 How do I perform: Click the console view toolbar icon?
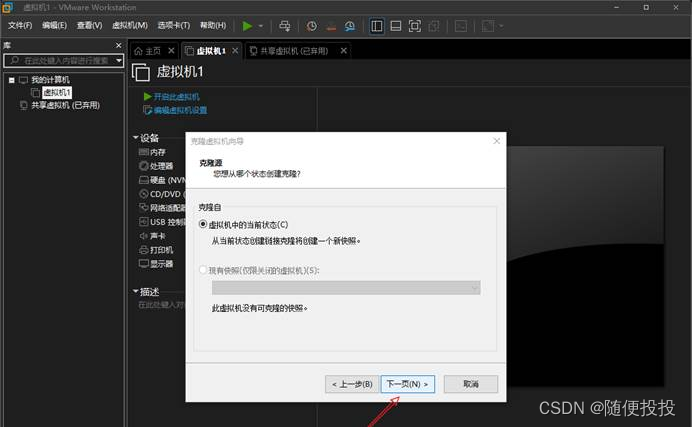(x=461, y=26)
